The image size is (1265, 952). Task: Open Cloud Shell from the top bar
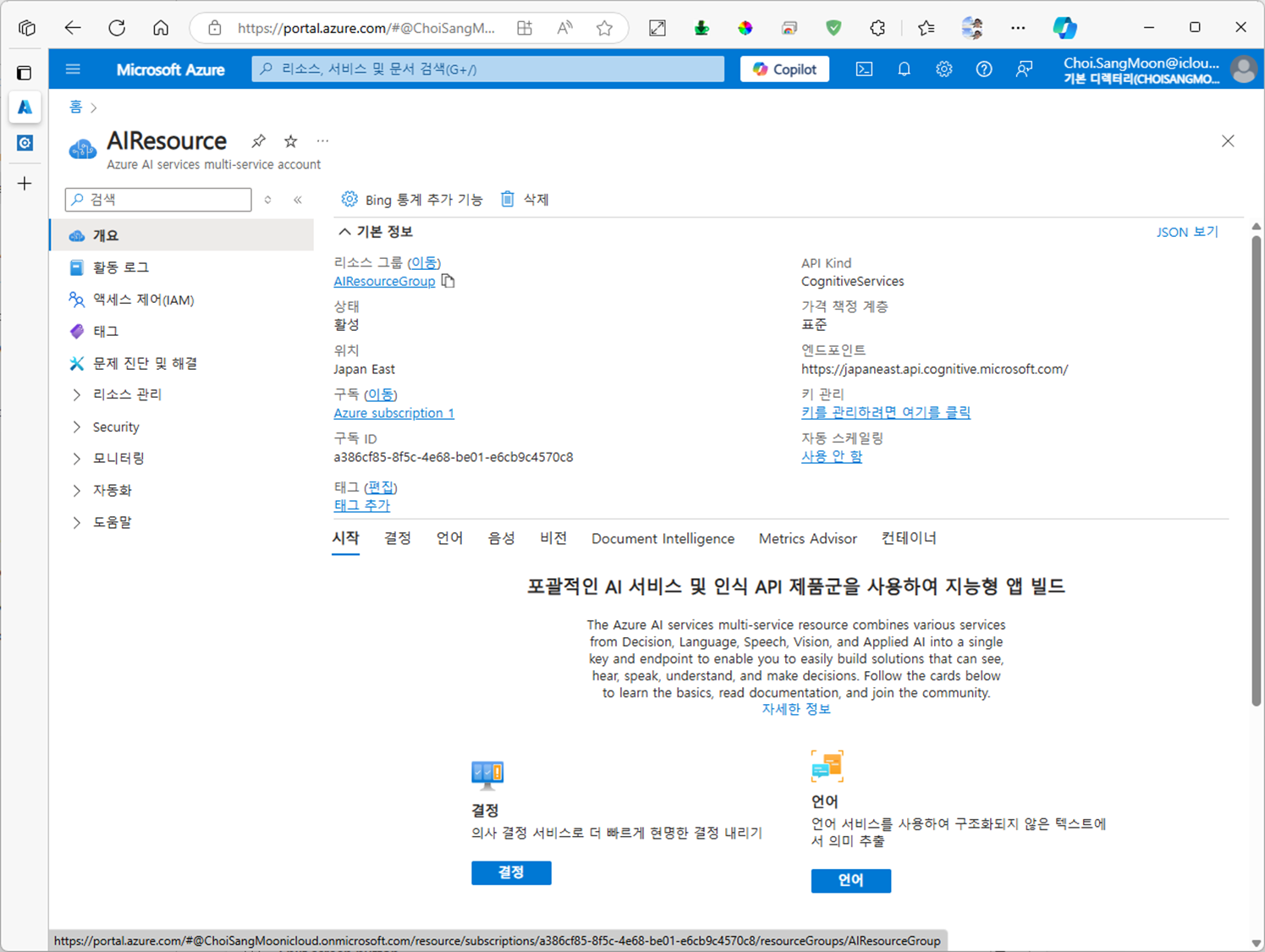[x=864, y=69]
